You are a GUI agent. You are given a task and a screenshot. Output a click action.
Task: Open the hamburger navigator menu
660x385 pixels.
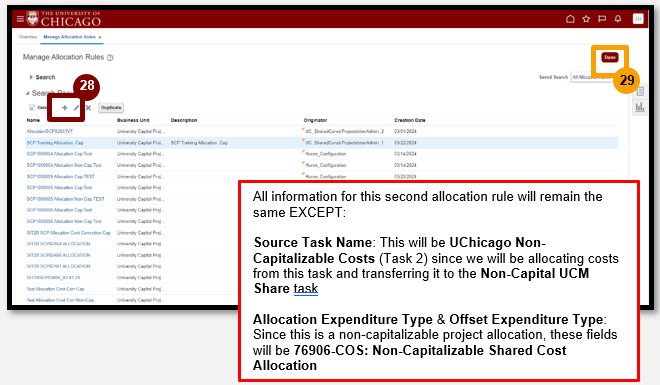pos(20,19)
